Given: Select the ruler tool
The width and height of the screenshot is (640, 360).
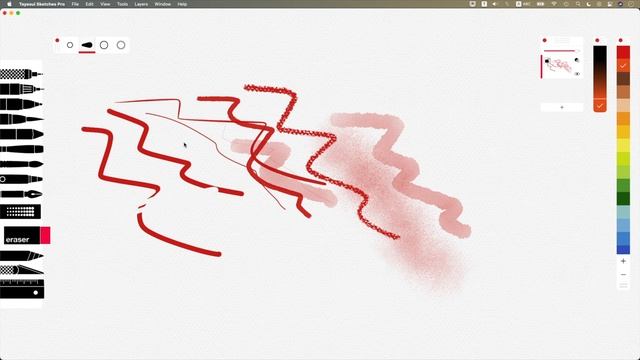Looking at the screenshot, I should coord(22,289).
